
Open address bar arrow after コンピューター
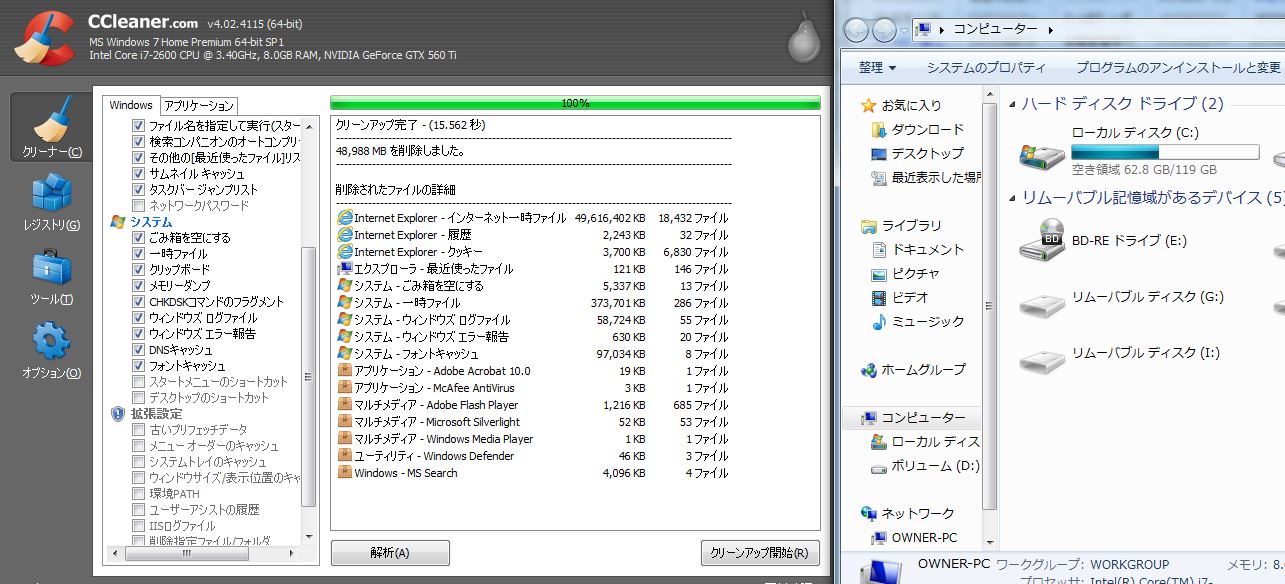pyautogui.click(x=1050, y=30)
